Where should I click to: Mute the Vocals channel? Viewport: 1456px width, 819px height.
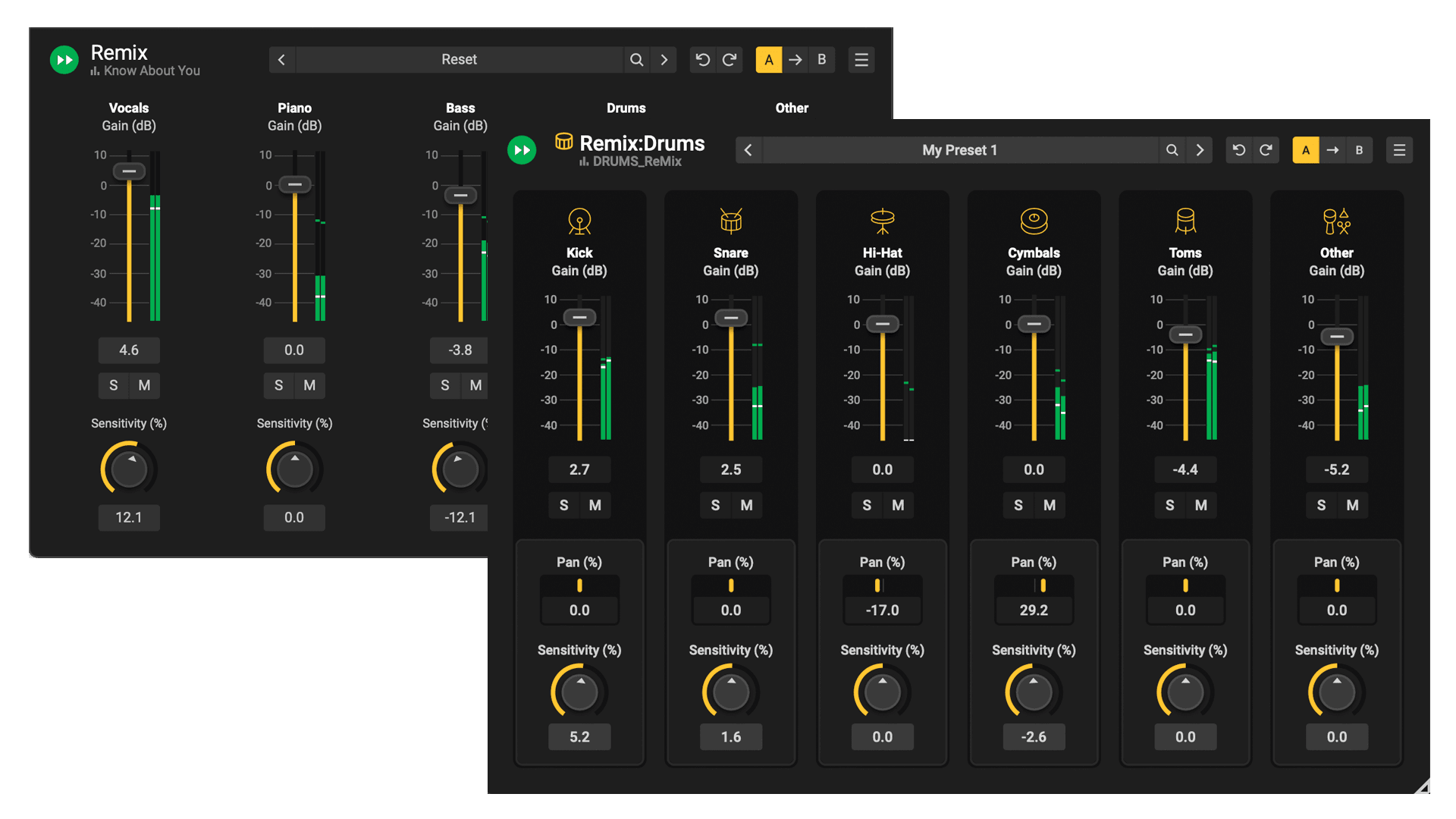pos(144,385)
